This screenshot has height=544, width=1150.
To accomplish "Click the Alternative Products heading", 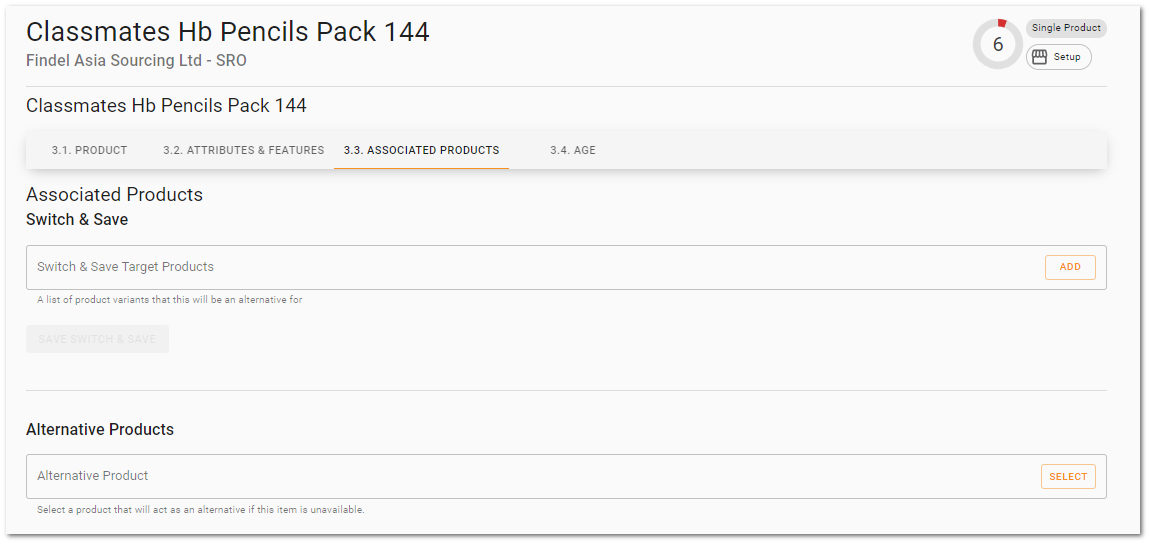I will tap(100, 430).
